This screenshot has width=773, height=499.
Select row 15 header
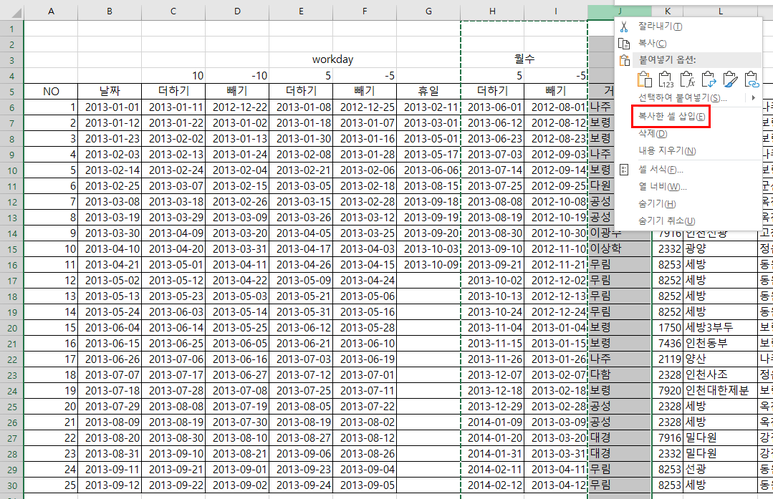click(12, 250)
